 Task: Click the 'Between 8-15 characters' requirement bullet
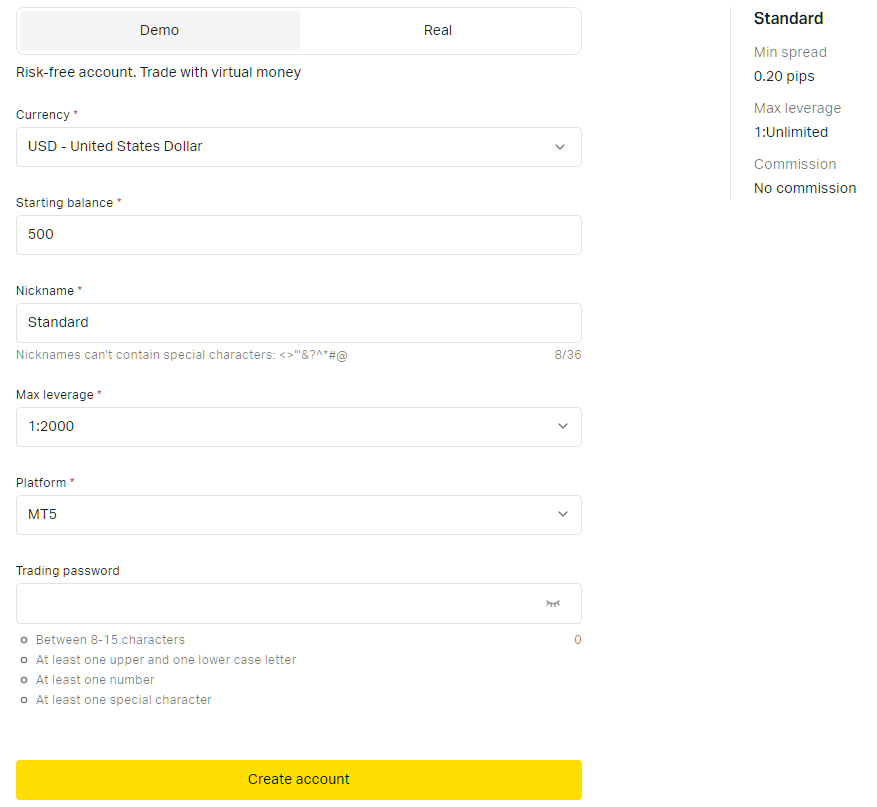tap(110, 640)
